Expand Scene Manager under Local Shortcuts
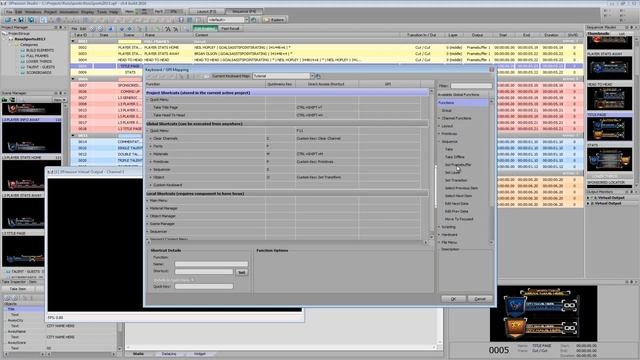This screenshot has height=360, width=640. click(148, 224)
